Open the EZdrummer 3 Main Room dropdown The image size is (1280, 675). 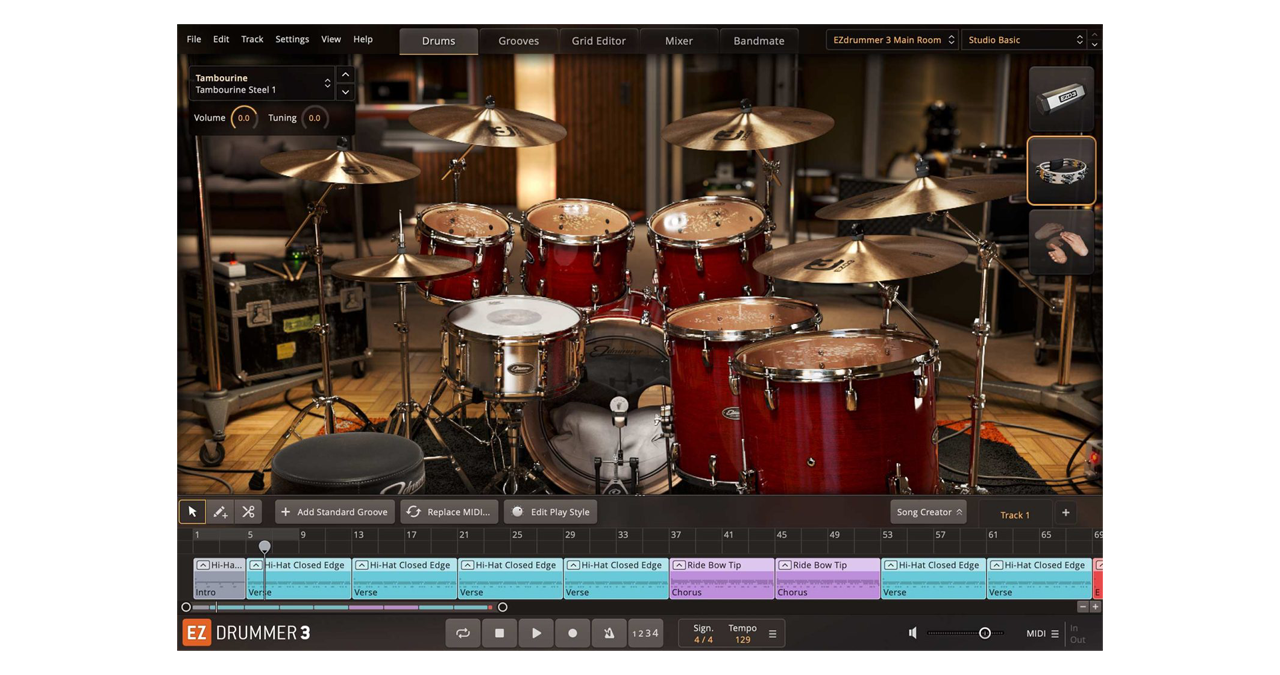coord(892,40)
